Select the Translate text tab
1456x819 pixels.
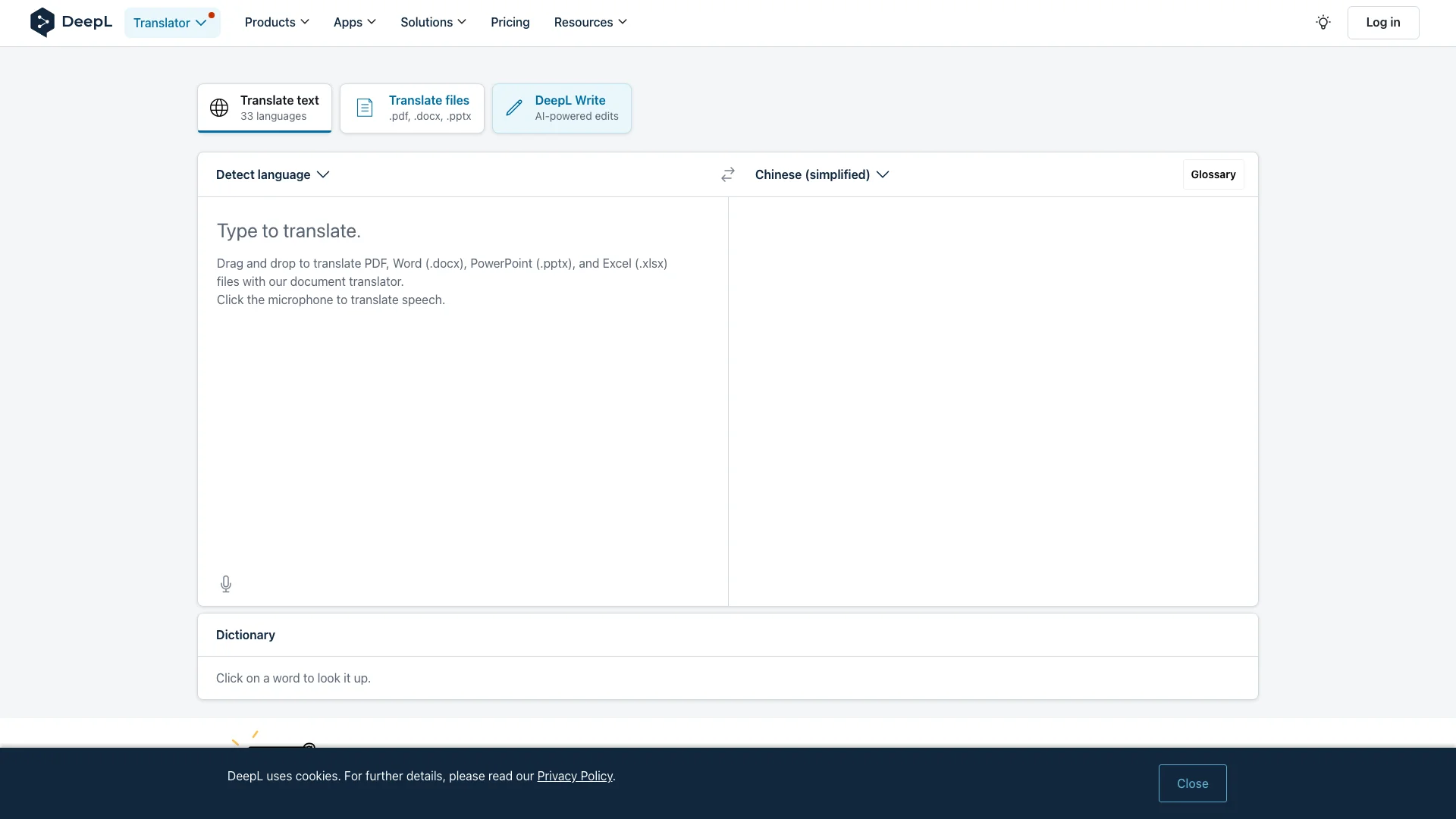(265, 108)
